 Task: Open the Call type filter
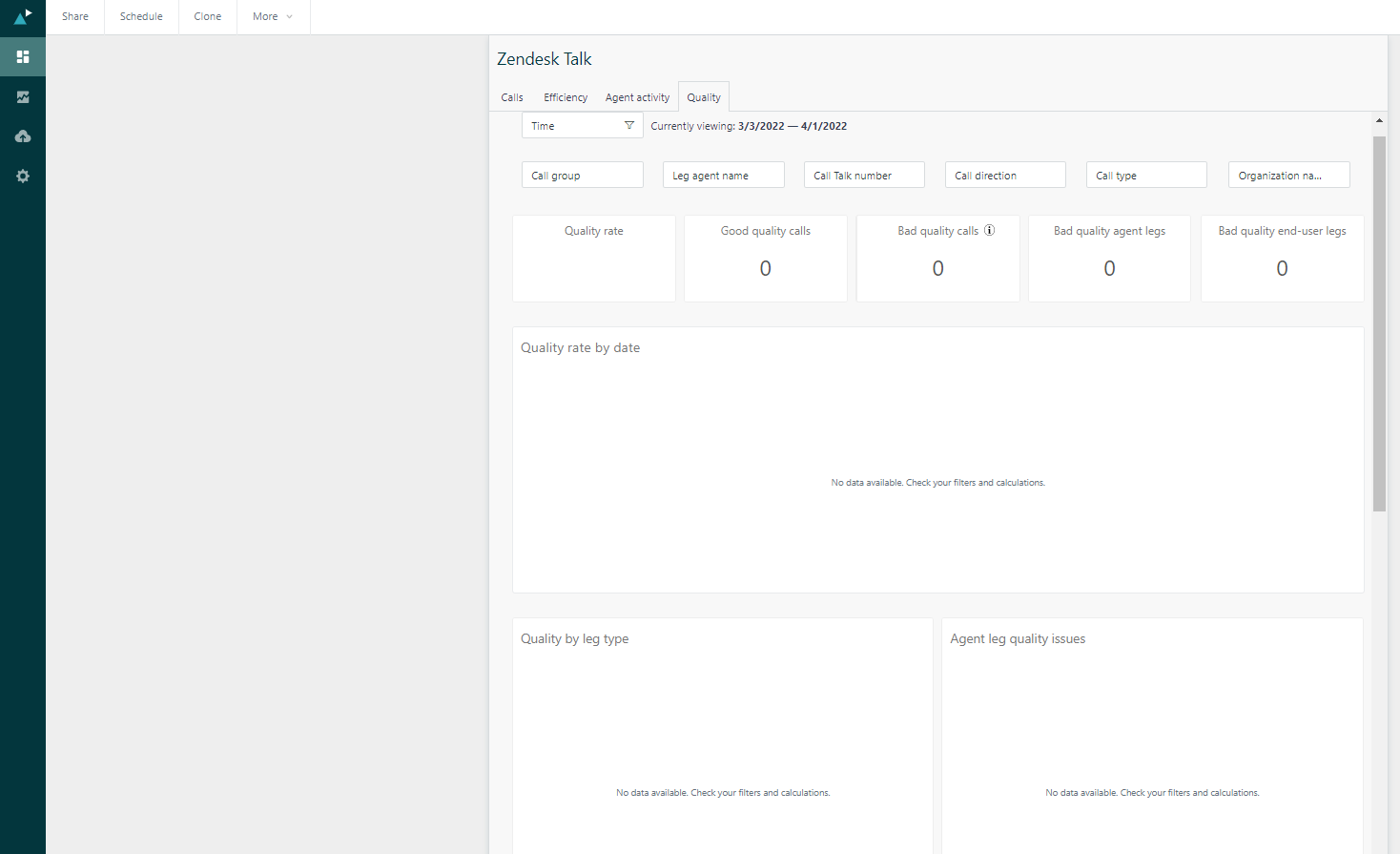tap(1146, 176)
